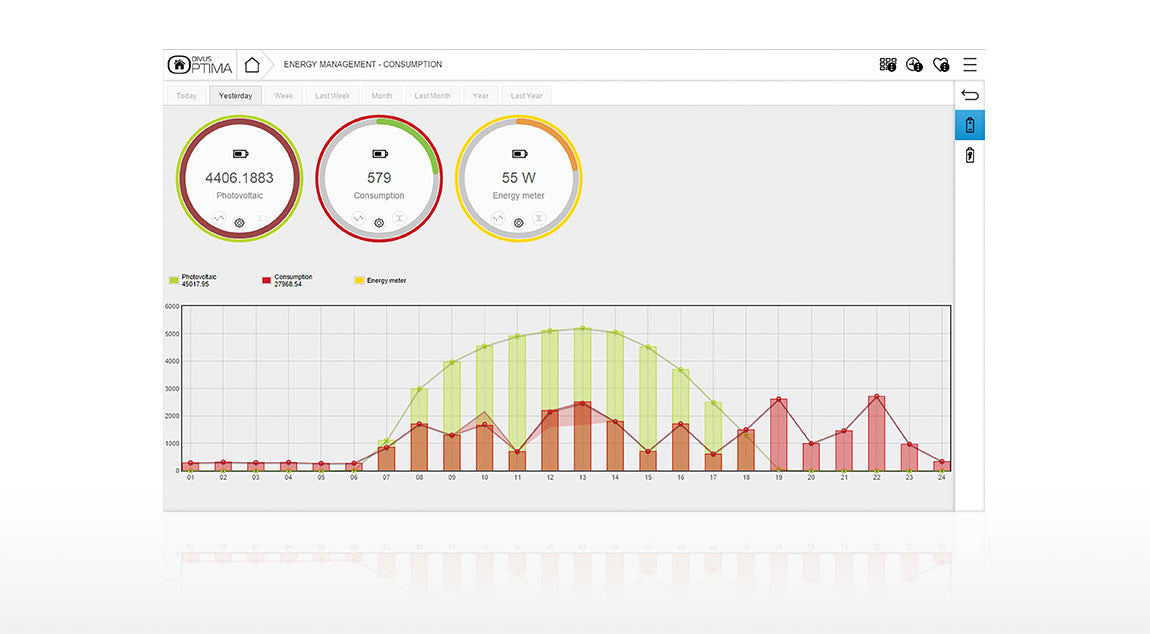Select the charging battery sidebar icon
The image size is (1150, 634).
[970, 155]
